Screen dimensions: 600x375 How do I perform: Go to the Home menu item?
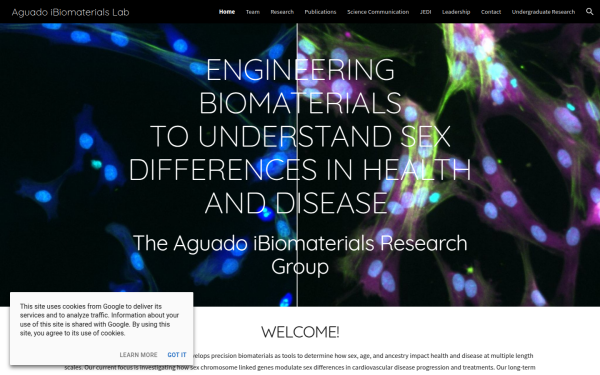(227, 12)
